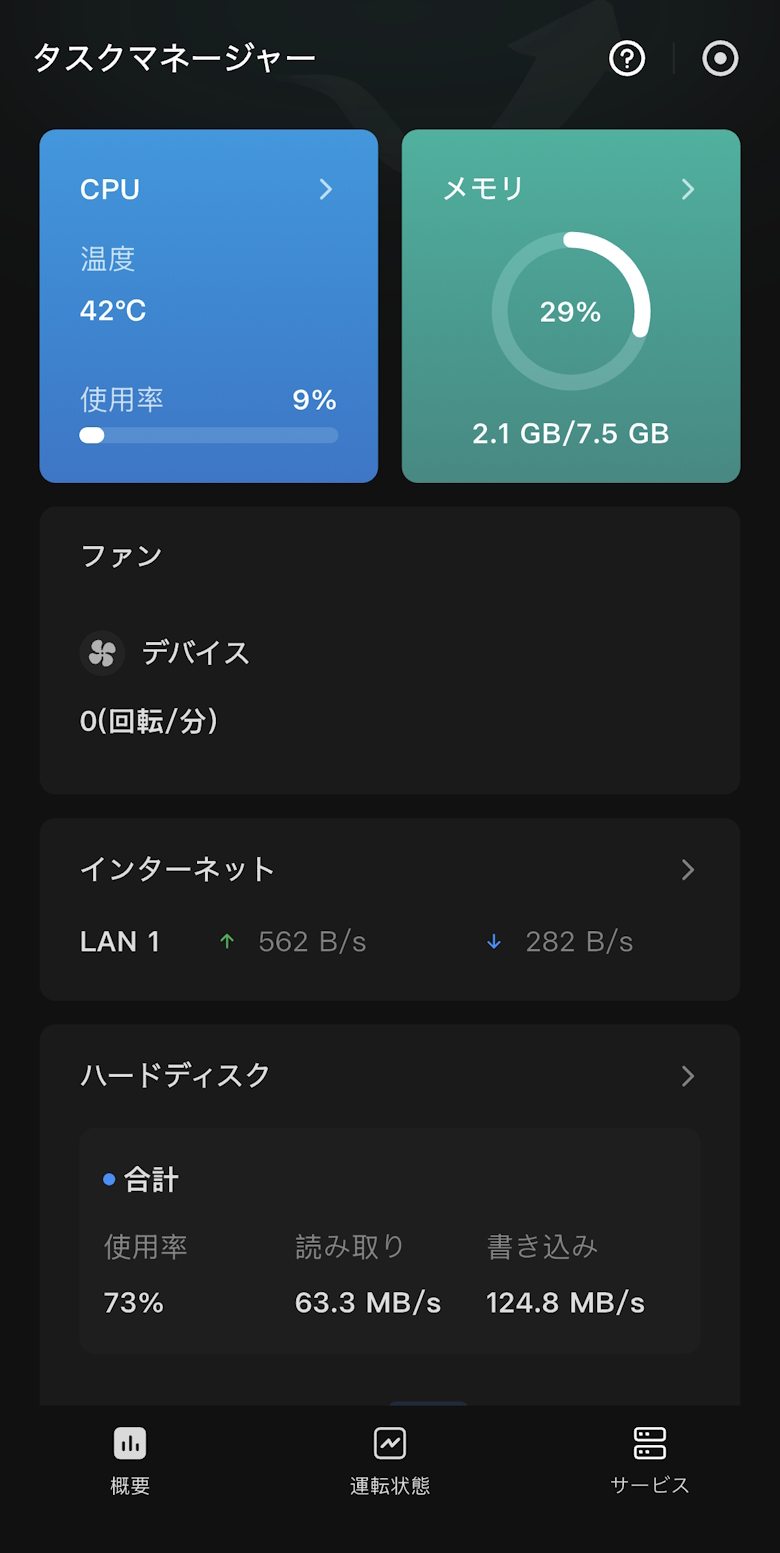Open the 合計 disk summary card
Image resolution: width=780 pixels, height=1553 pixels.
point(390,1240)
